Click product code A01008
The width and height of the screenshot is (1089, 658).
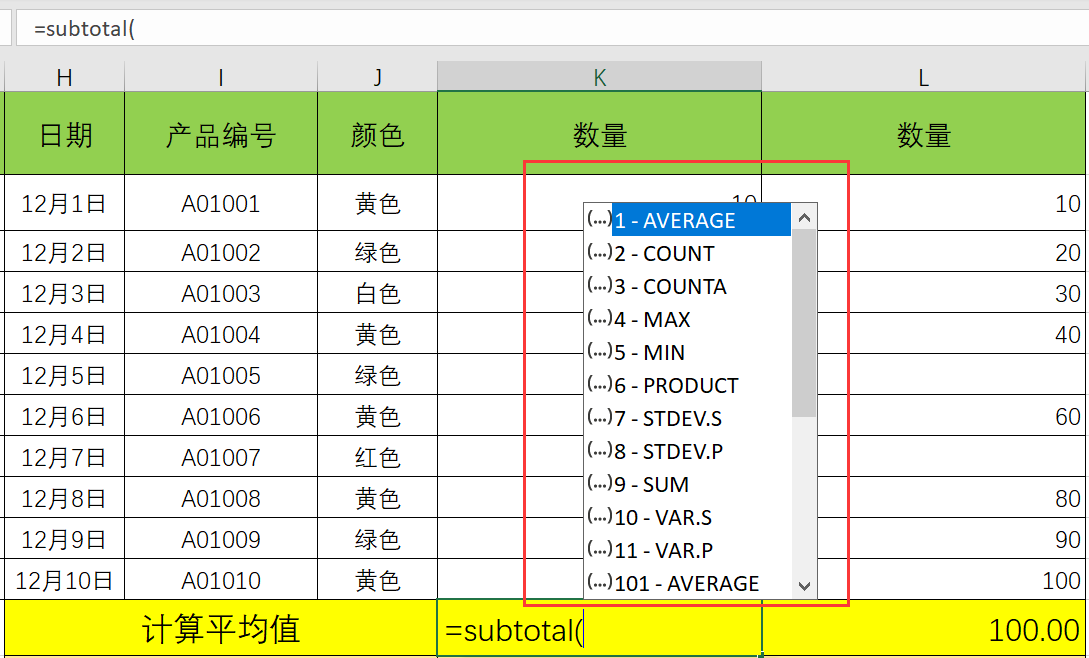pos(221,497)
